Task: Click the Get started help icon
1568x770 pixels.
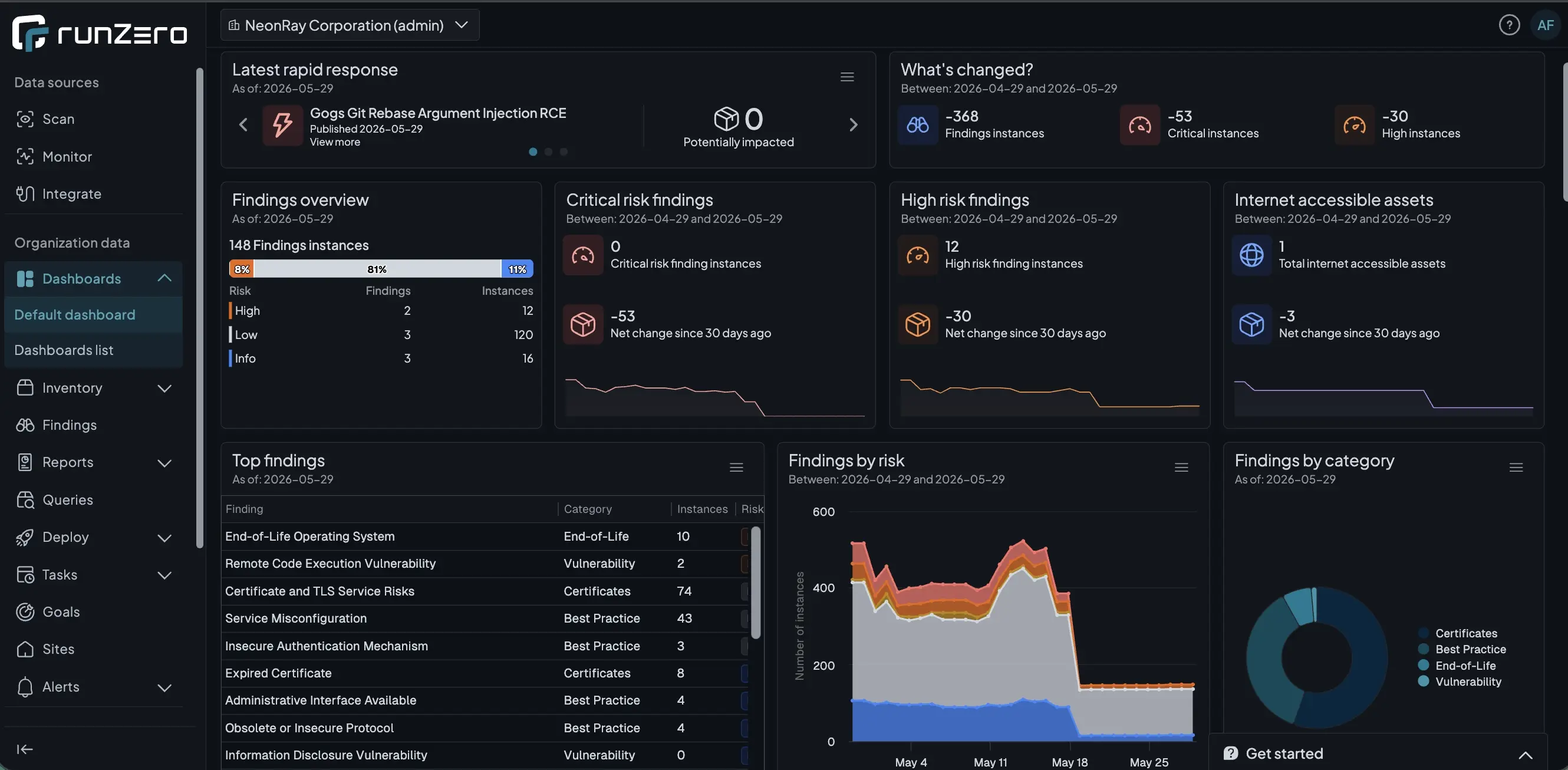Action: pyautogui.click(x=1230, y=753)
